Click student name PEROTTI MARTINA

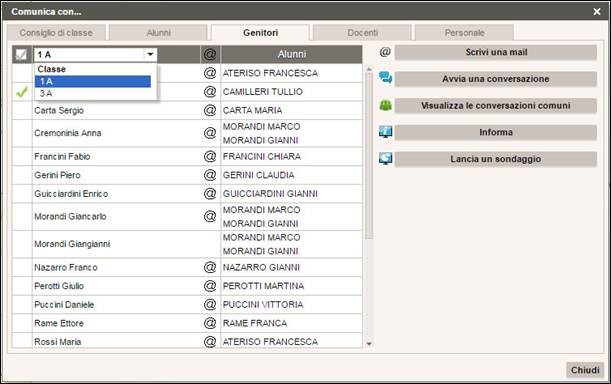263,286
